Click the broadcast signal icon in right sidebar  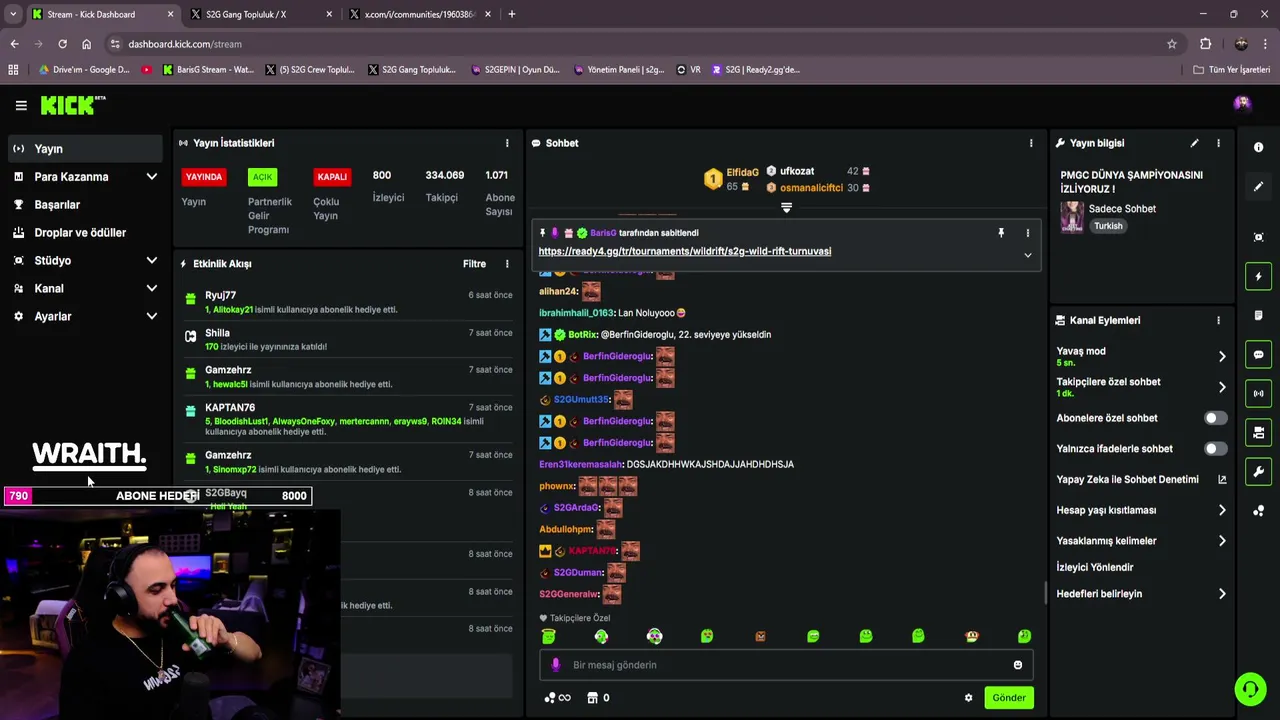[1258, 393]
